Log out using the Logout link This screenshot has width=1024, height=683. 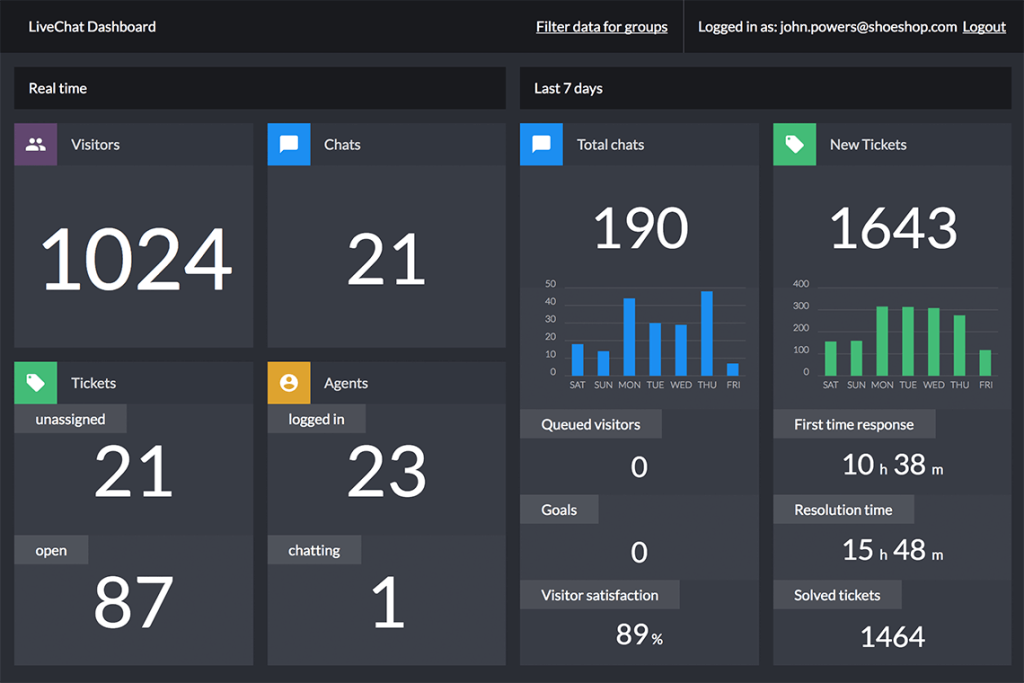point(984,27)
